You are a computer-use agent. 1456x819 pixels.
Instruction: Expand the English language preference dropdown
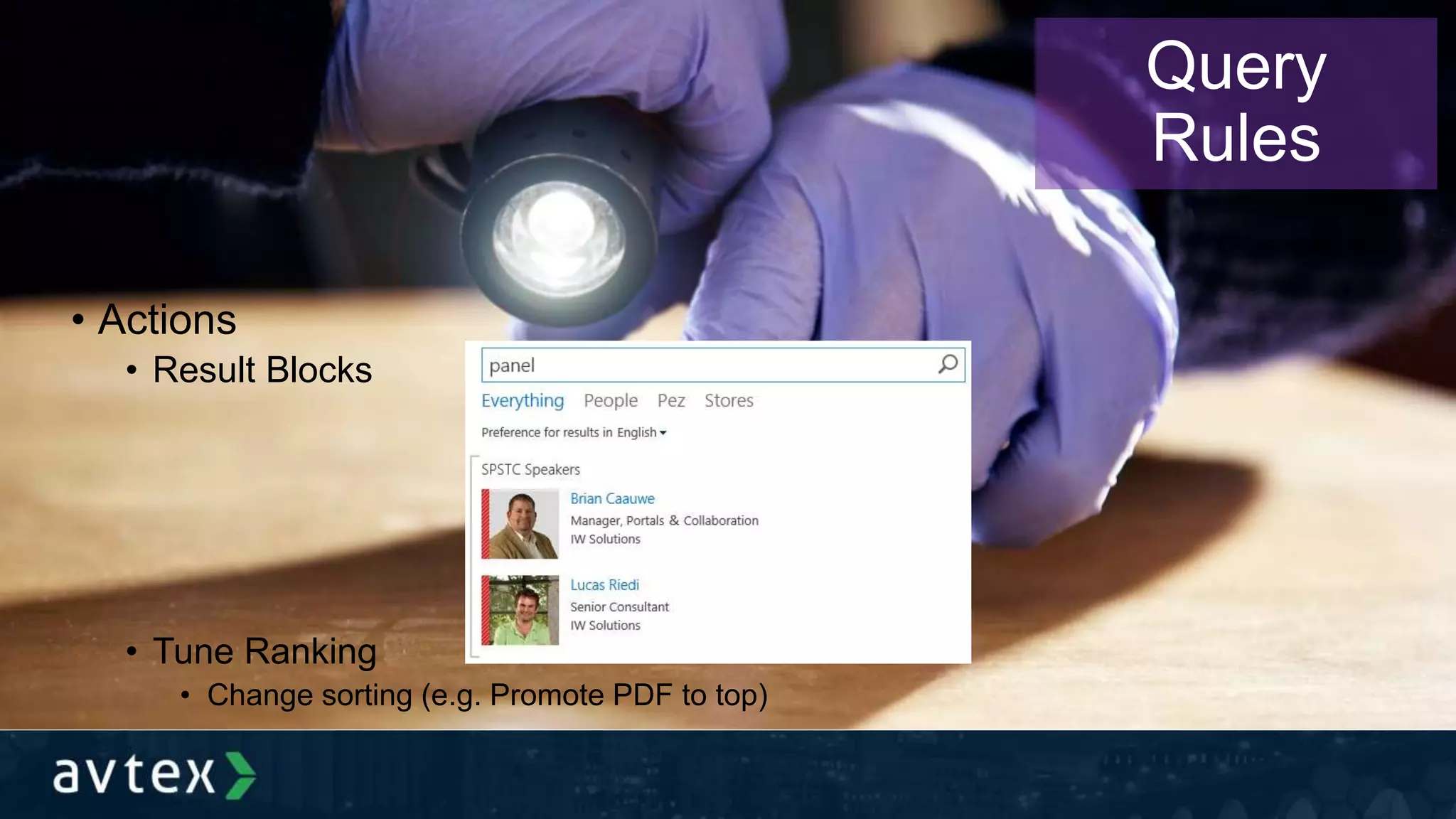[641, 432]
